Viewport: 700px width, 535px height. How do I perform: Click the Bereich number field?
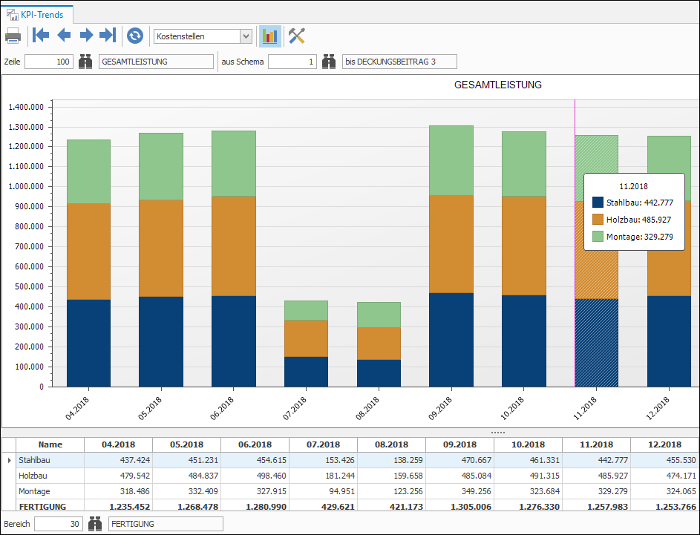point(58,524)
